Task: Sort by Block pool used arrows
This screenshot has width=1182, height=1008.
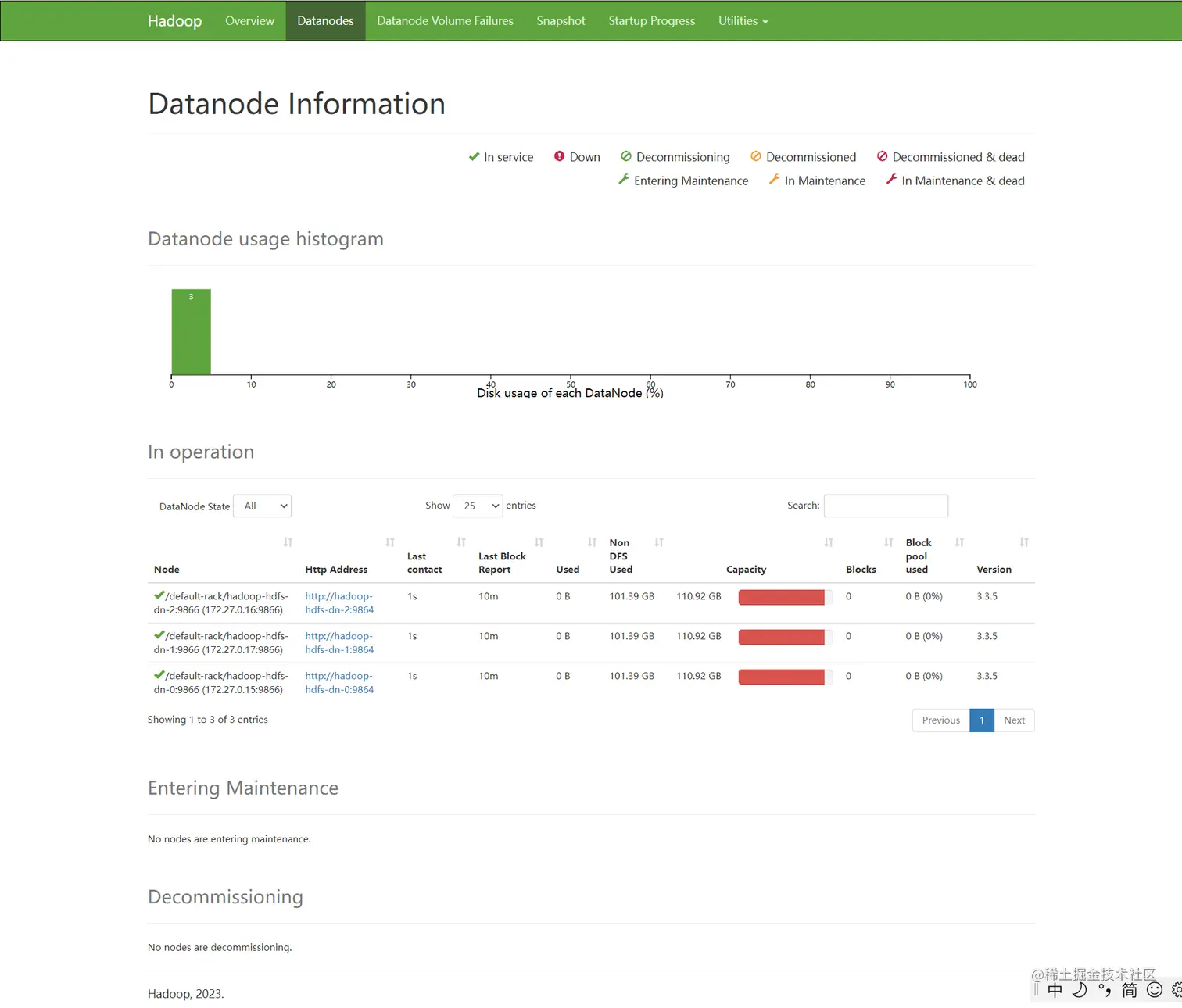Action: [959, 542]
